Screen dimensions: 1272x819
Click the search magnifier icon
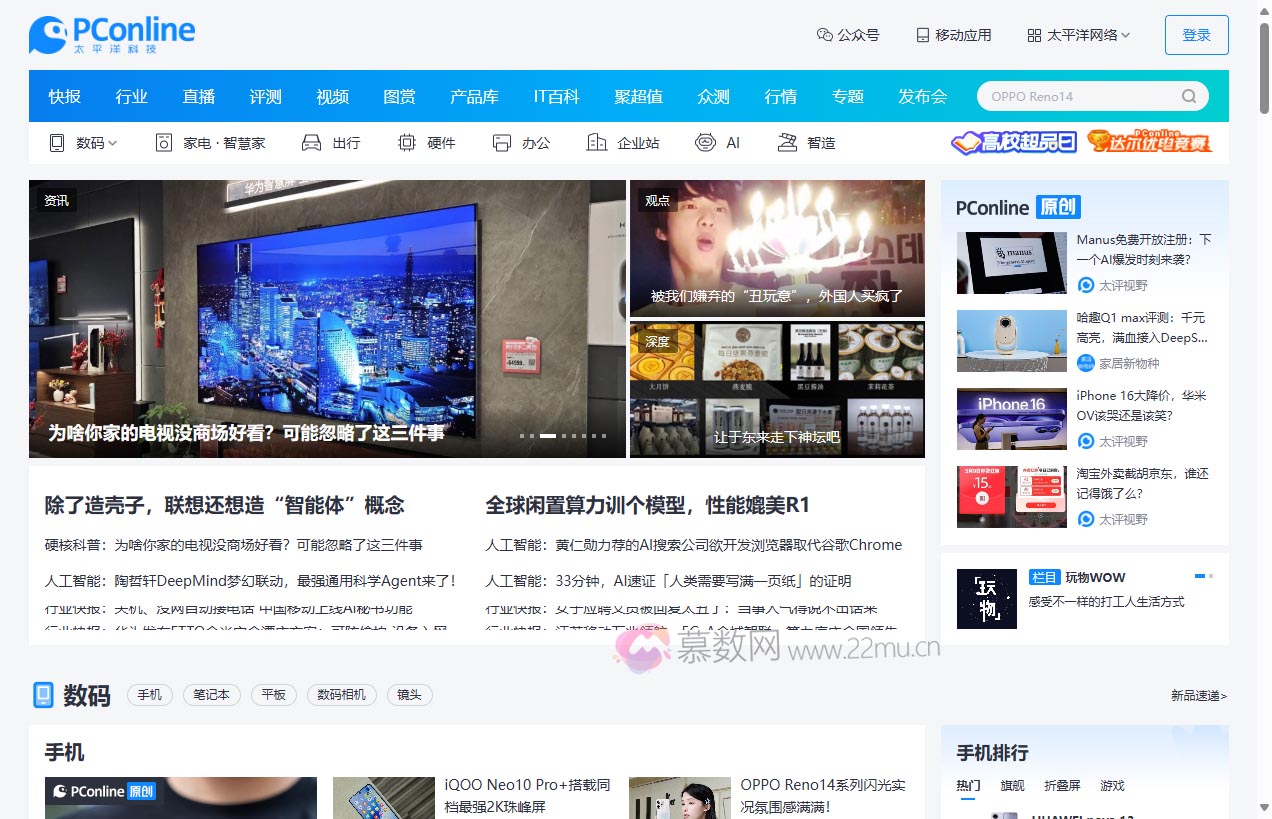click(x=1188, y=97)
